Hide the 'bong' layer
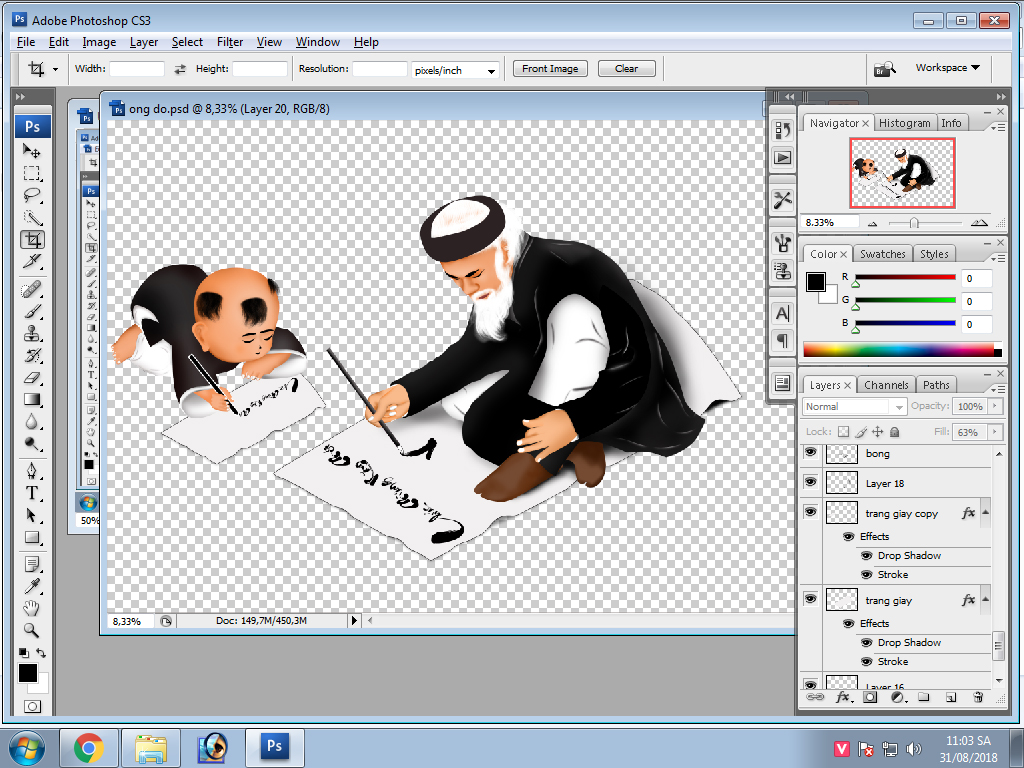The image size is (1024, 768). pos(810,454)
